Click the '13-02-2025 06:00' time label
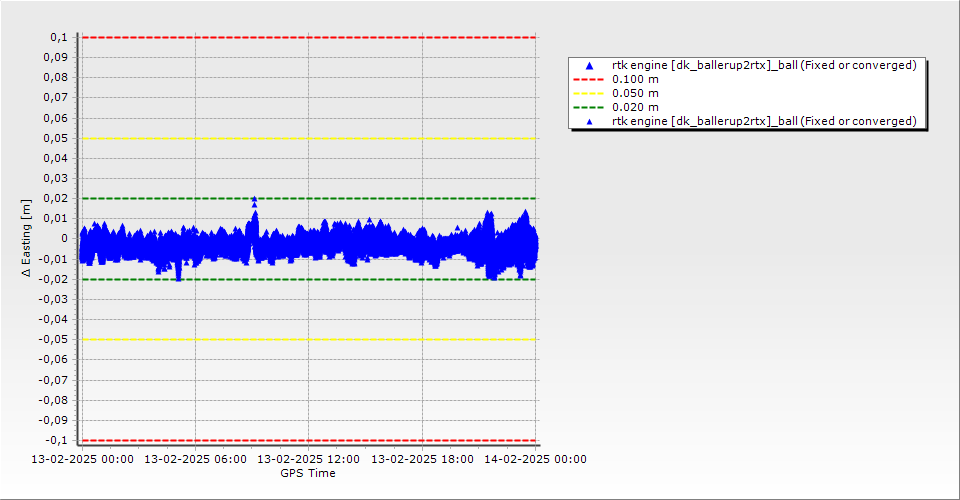This screenshot has height=500, width=960. tap(195, 459)
